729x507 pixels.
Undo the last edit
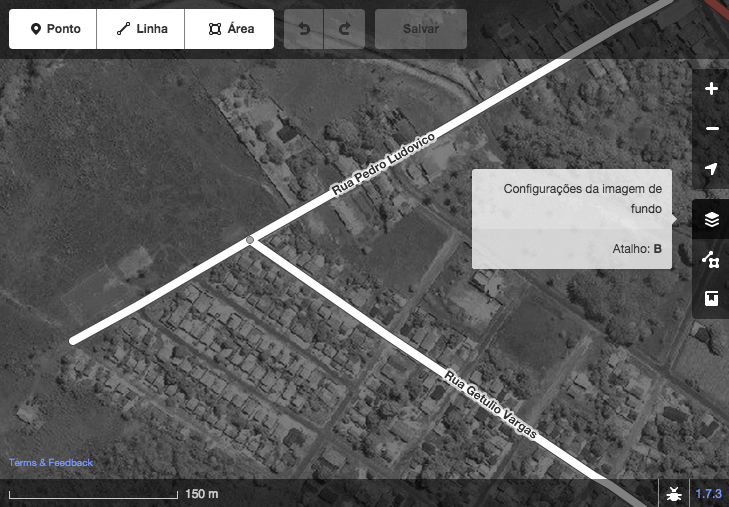(x=304, y=30)
